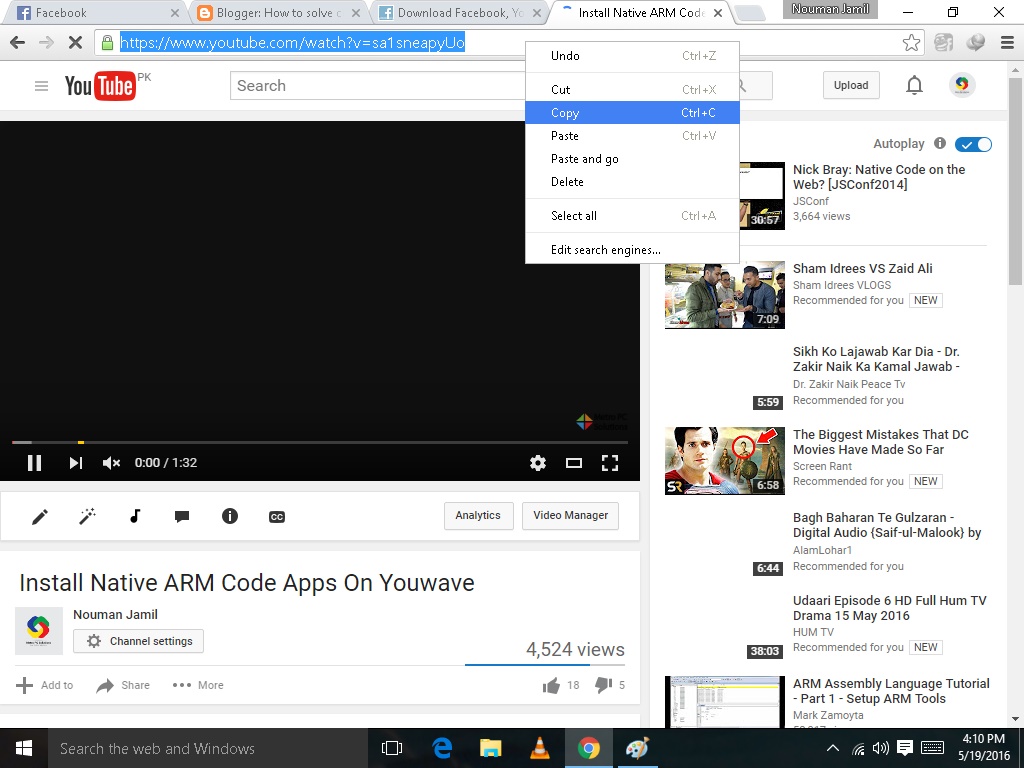Screen dimensions: 1024x768
Task: Open the annotations speech bubble
Action: pos(182,517)
